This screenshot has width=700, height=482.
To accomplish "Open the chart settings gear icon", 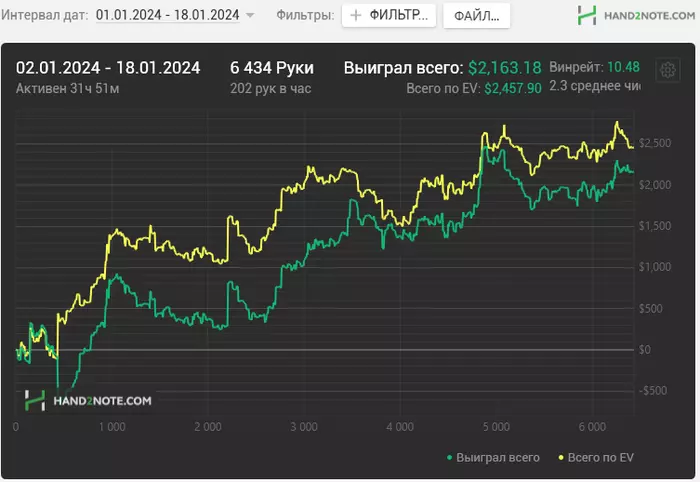I will (666, 70).
